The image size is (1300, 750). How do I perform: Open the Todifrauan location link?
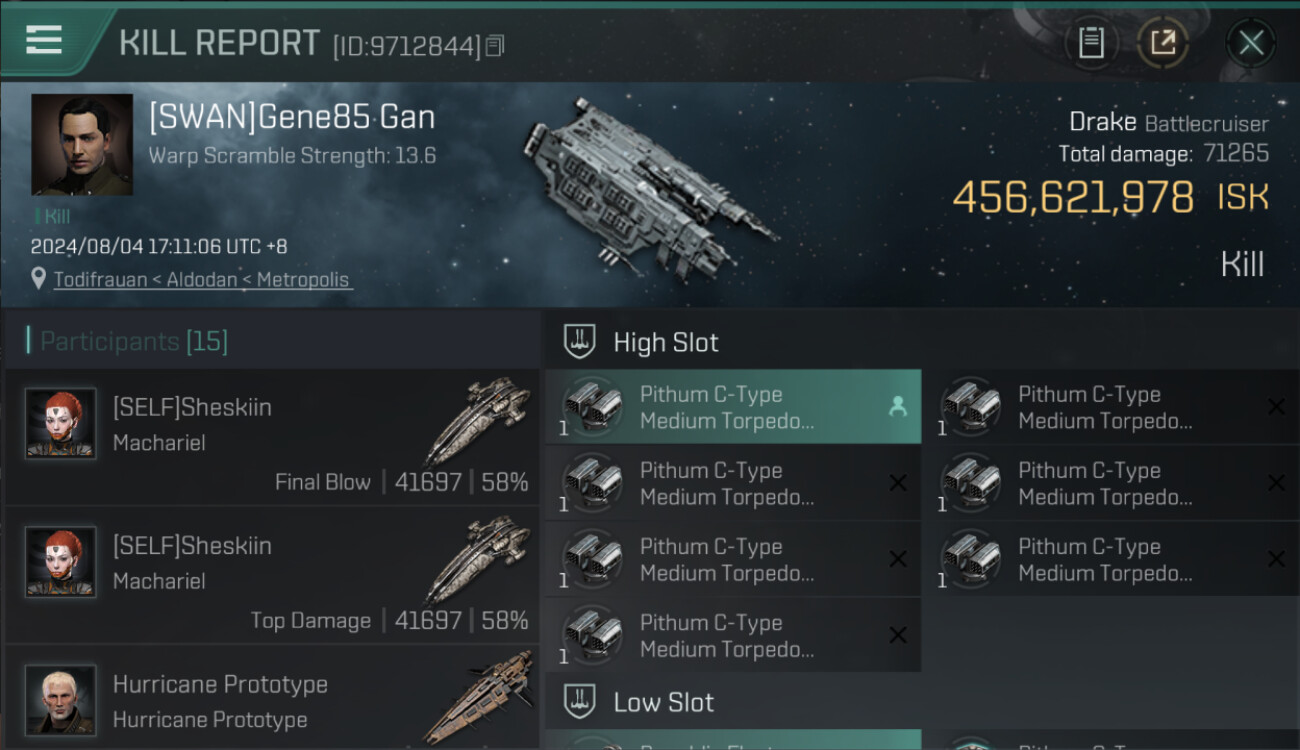pos(201,279)
